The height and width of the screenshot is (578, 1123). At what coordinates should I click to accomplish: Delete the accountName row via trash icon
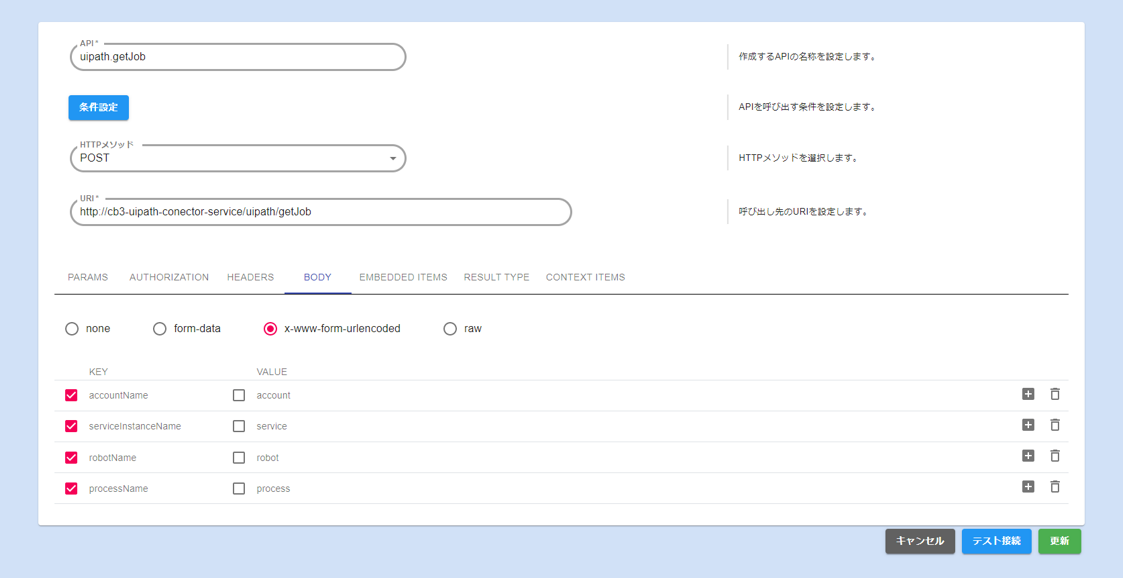1055,394
